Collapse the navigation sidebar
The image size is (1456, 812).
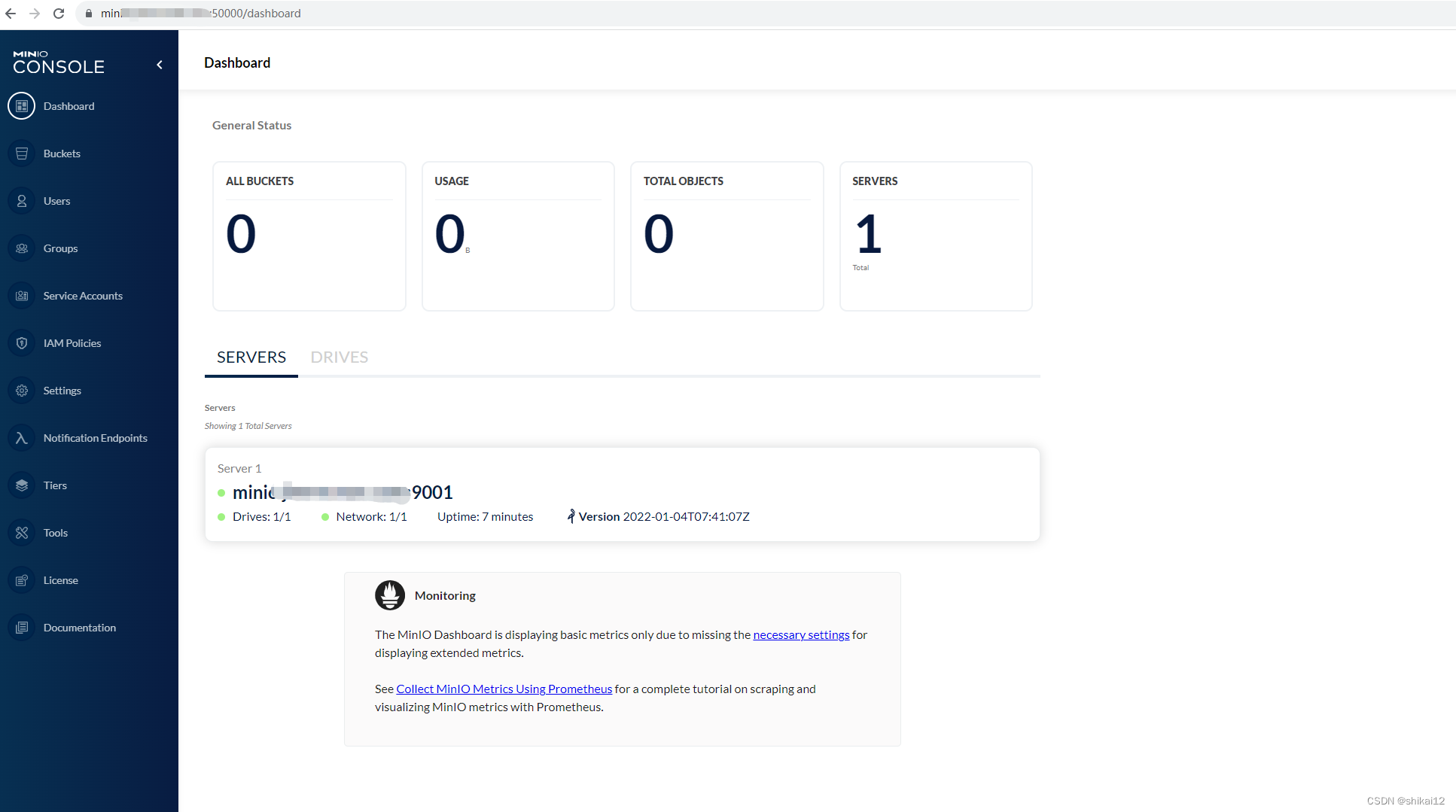point(159,65)
